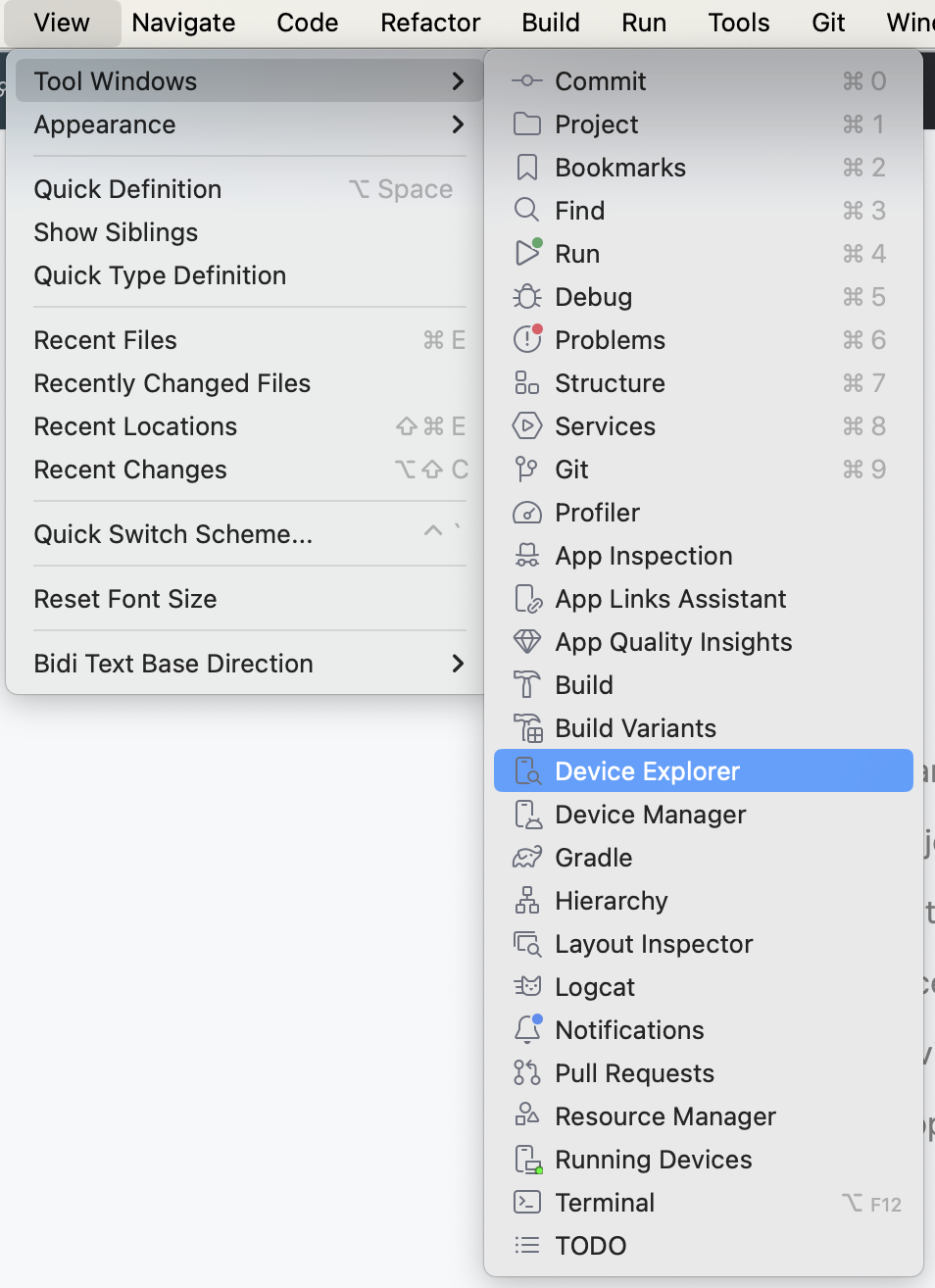Click the Running Devices icon
This screenshot has width=935, height=1288.
click(x=527, y=1160)
